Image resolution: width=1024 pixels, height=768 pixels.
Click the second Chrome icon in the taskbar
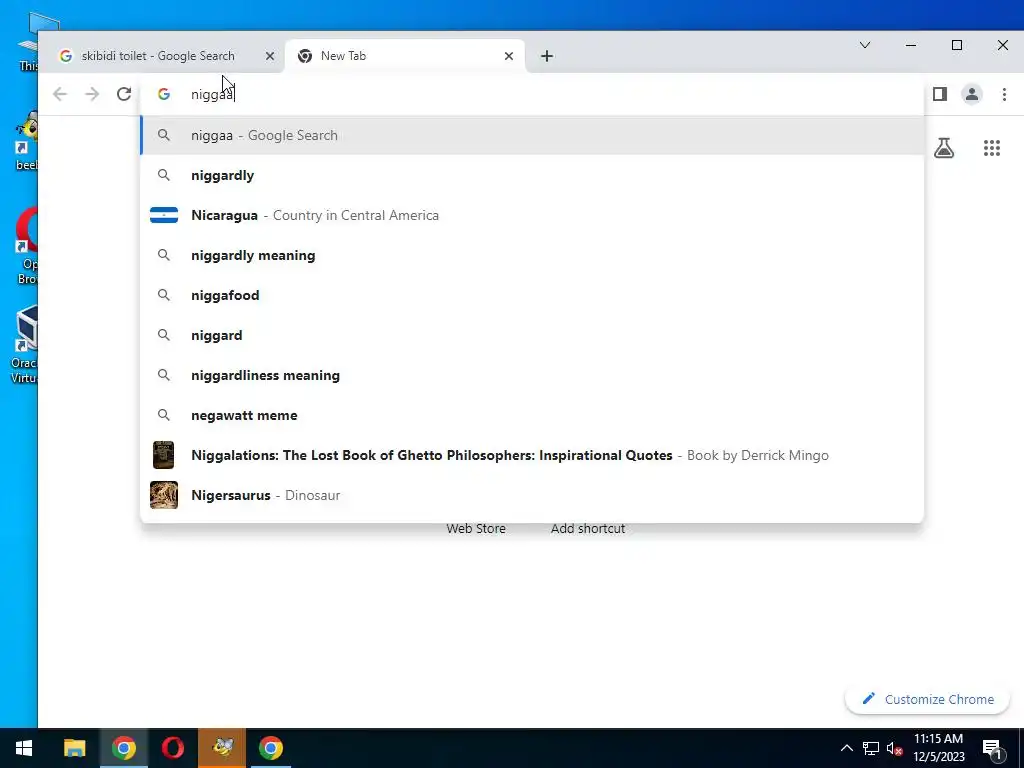click(270, 748)
